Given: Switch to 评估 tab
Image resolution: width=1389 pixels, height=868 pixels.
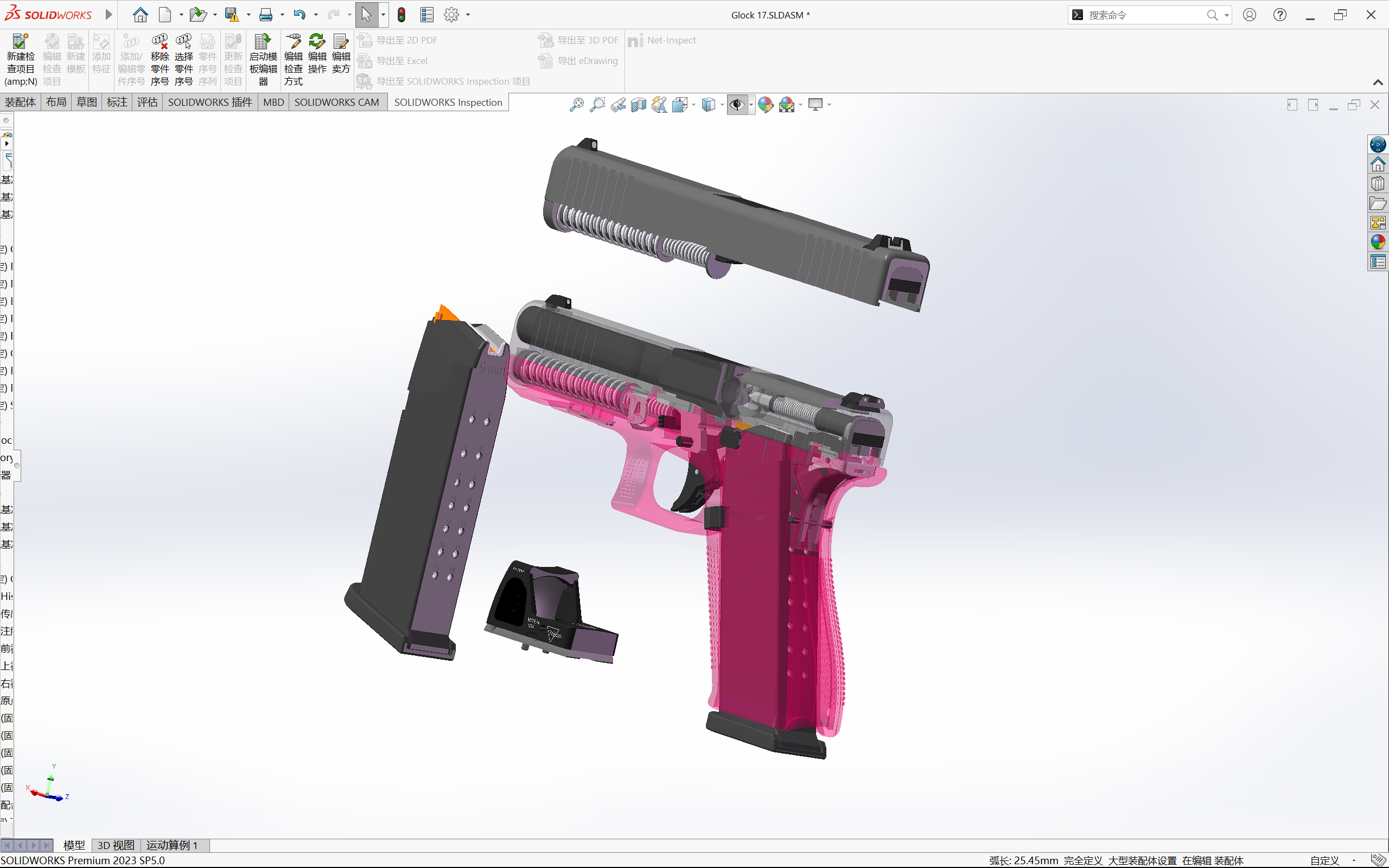Looking at the screenshot, I should tap(147, 102).
